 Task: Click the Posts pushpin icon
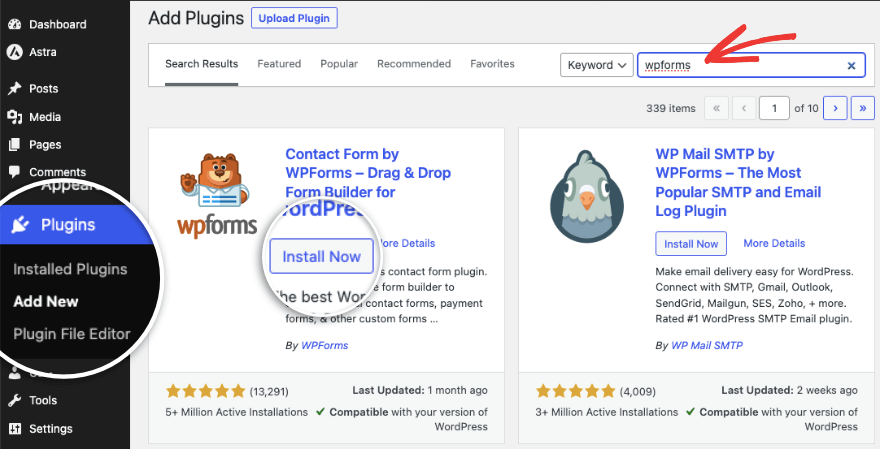coord(14,89)
